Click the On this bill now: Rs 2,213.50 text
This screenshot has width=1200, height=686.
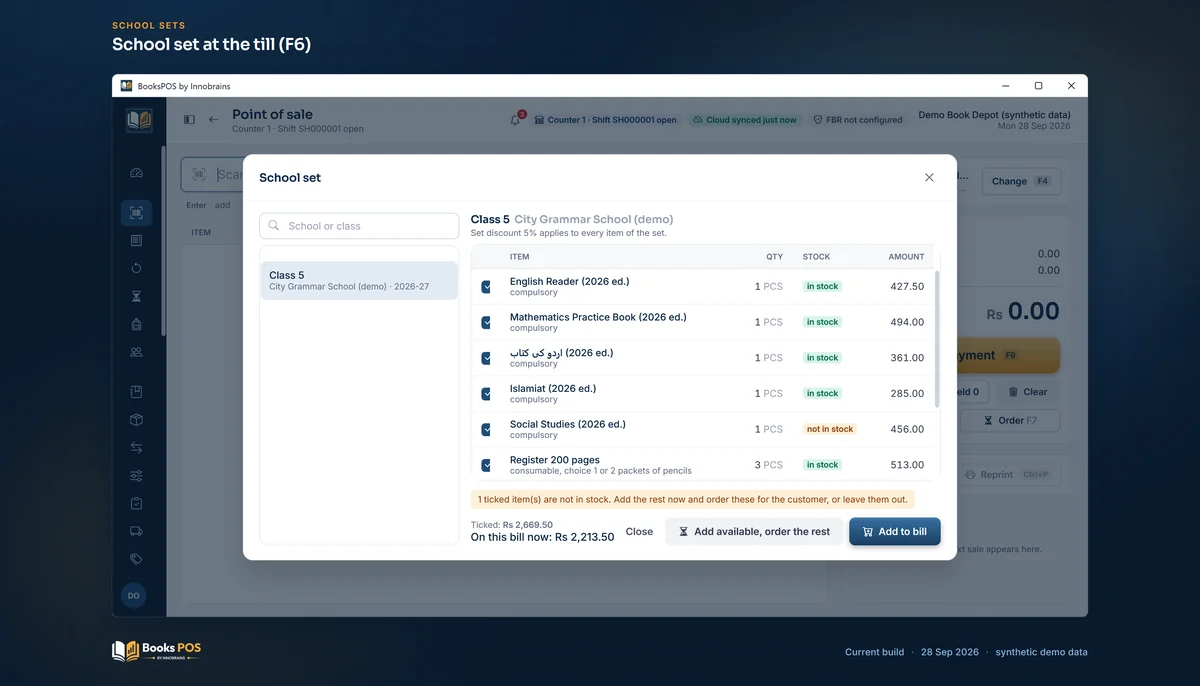[x=543, y=537]
